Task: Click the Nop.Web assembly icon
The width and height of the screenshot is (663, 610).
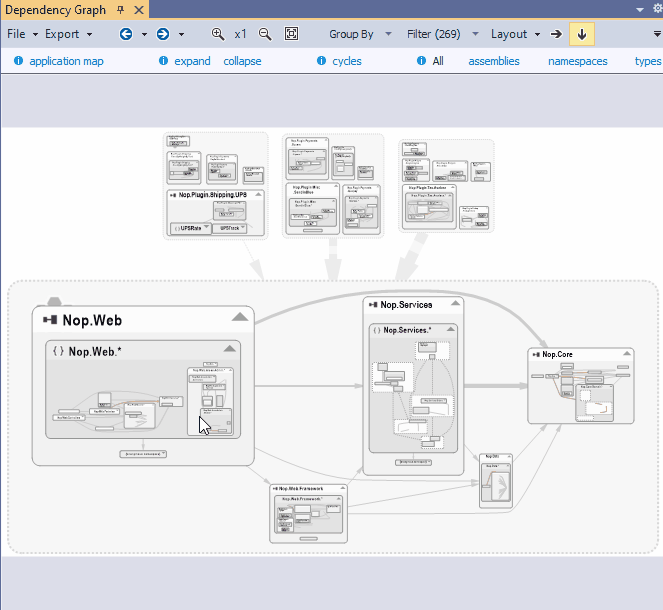Action: tap(50, 320)
